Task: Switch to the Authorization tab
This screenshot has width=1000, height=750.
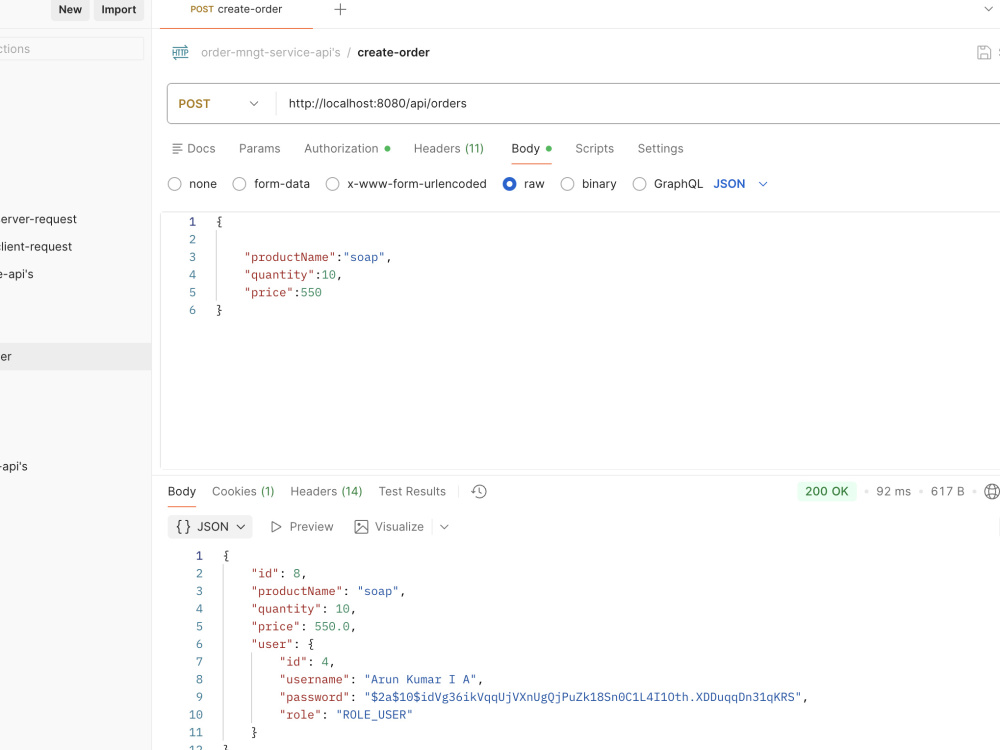Action: pos(347,149)
